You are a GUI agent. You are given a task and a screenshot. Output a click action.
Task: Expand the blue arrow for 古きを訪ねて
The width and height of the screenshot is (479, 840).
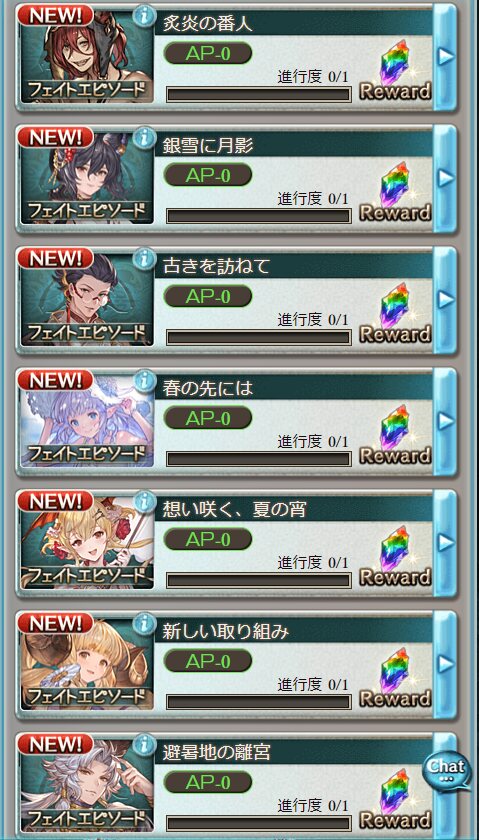point(445,299)
